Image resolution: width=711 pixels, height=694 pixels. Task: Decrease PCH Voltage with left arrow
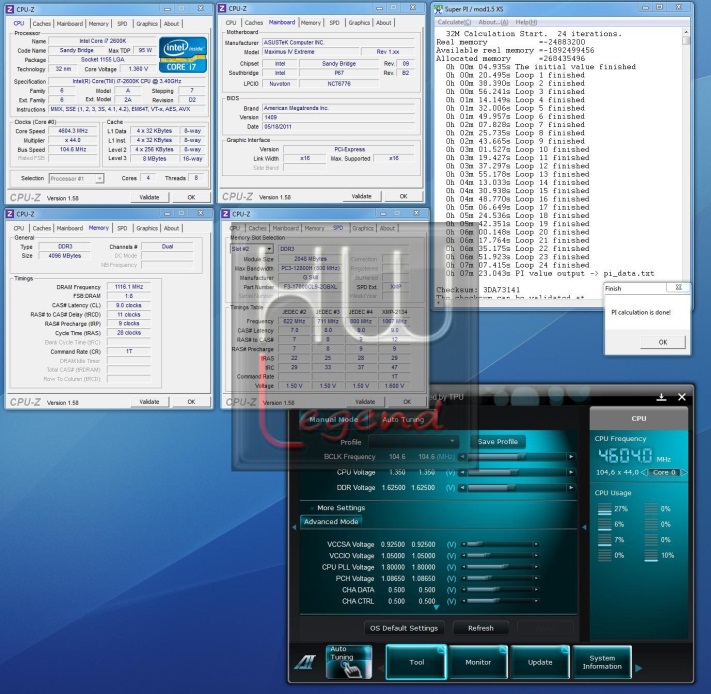pyautogui.click(x=463, y=578)
